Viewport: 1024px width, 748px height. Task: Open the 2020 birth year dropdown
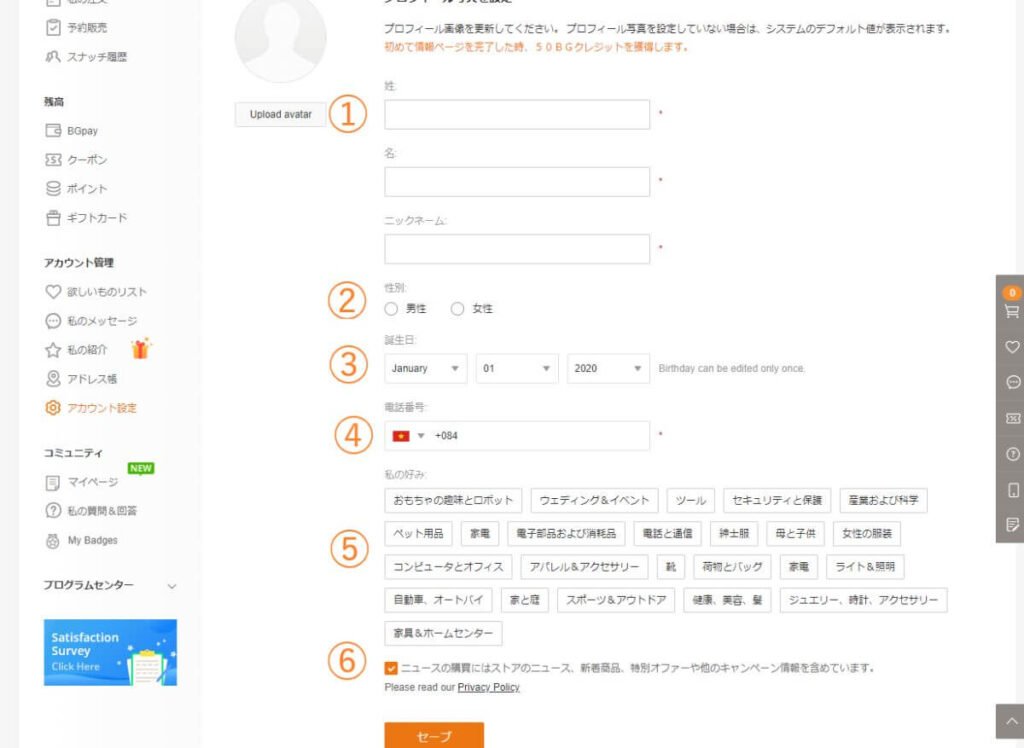(608, 368)
